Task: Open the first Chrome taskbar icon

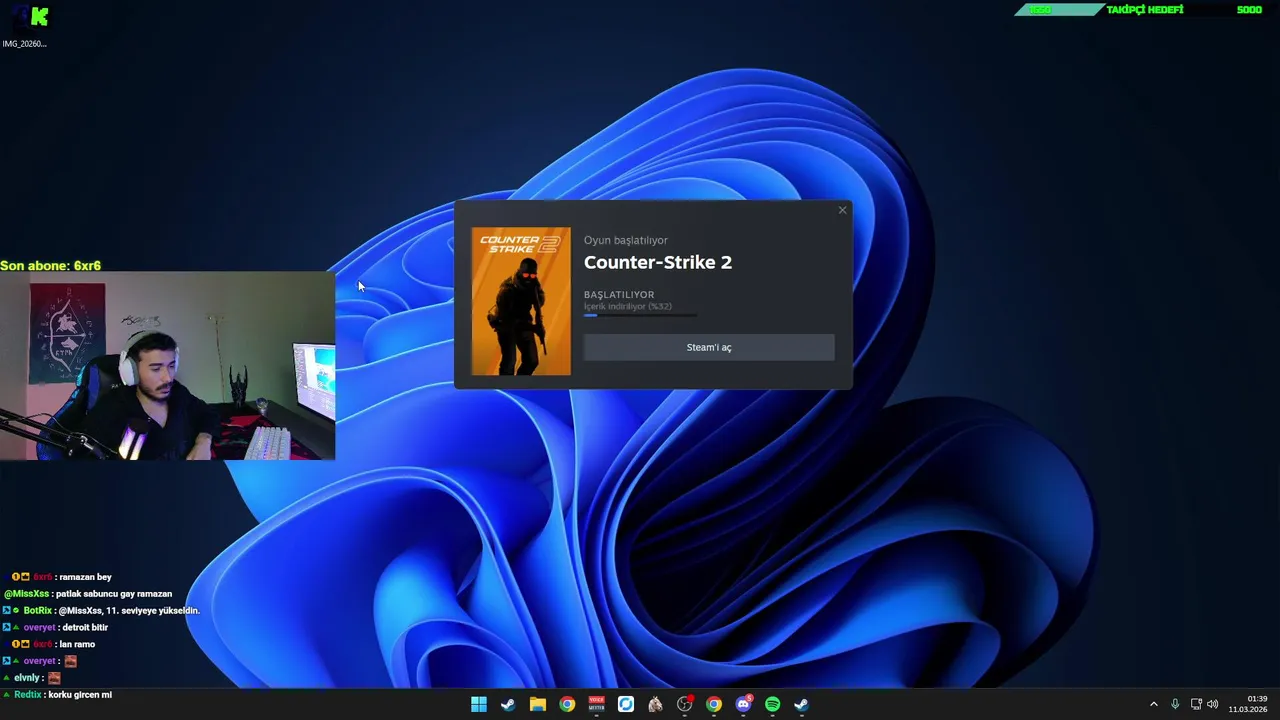Action: [x=567, y=704]
